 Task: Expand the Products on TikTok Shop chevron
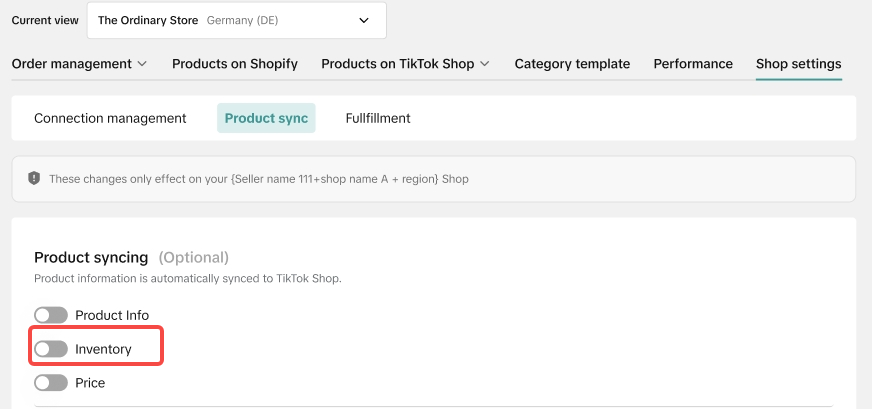[x=485, y=64]
